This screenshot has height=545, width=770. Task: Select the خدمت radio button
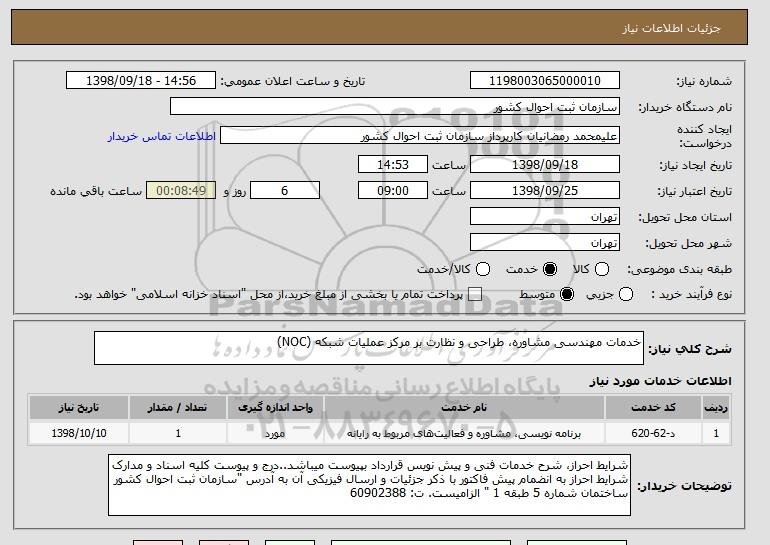tap(550, 269)
